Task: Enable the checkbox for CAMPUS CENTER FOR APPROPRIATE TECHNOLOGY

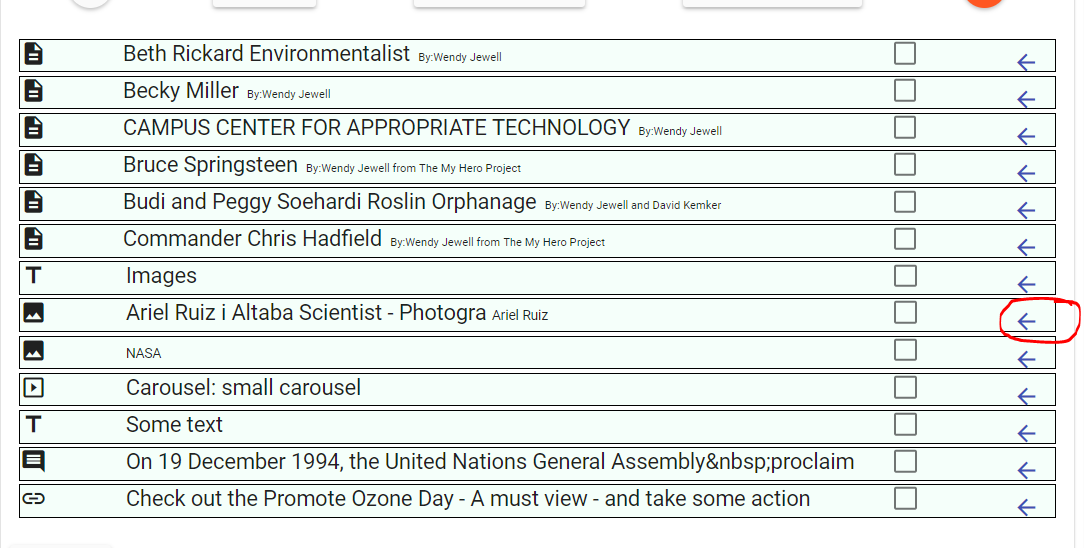Action: tap(905, 128)
